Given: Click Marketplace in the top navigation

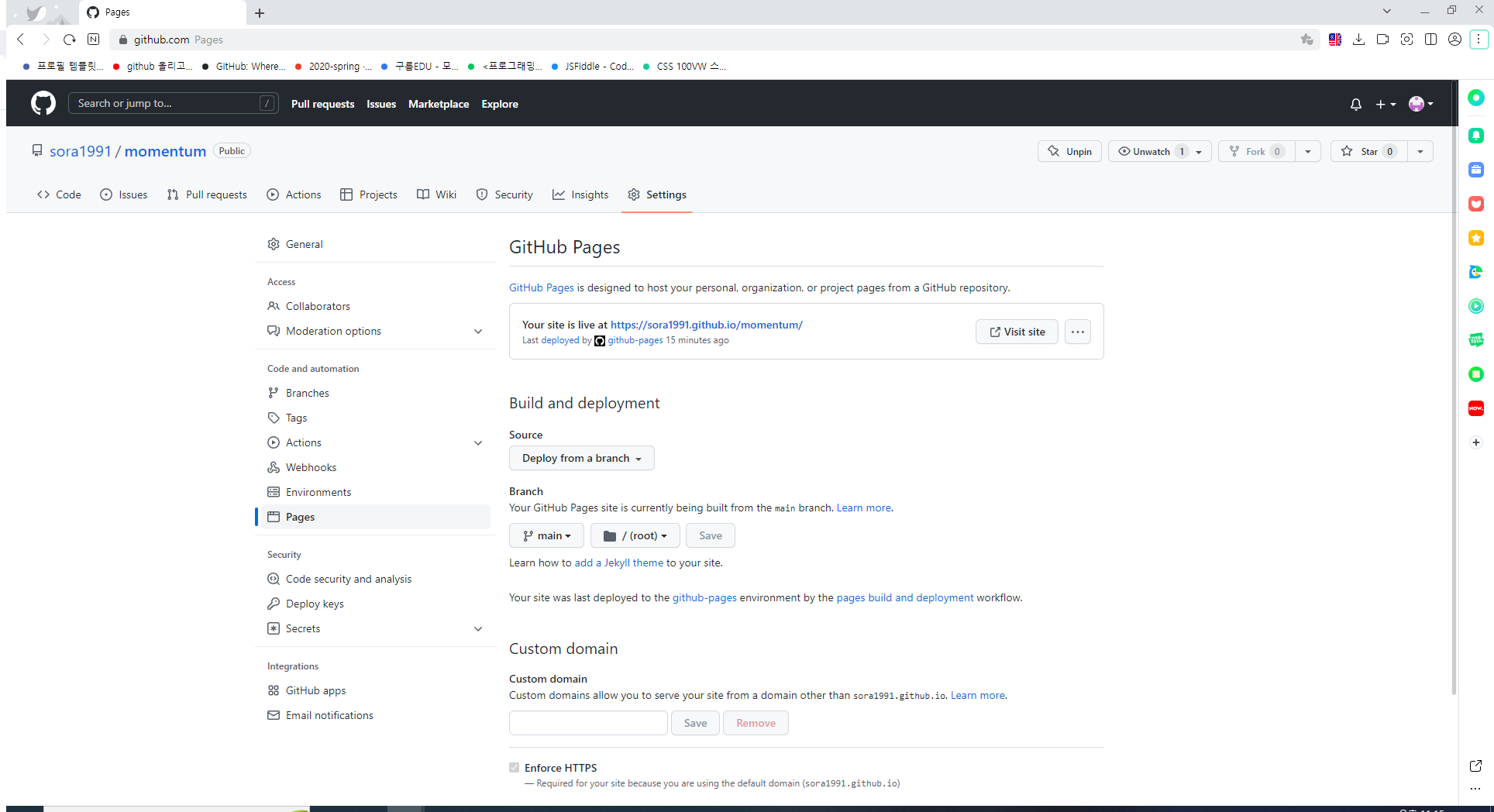Looking at the screenshot, I should click(439, 104).
